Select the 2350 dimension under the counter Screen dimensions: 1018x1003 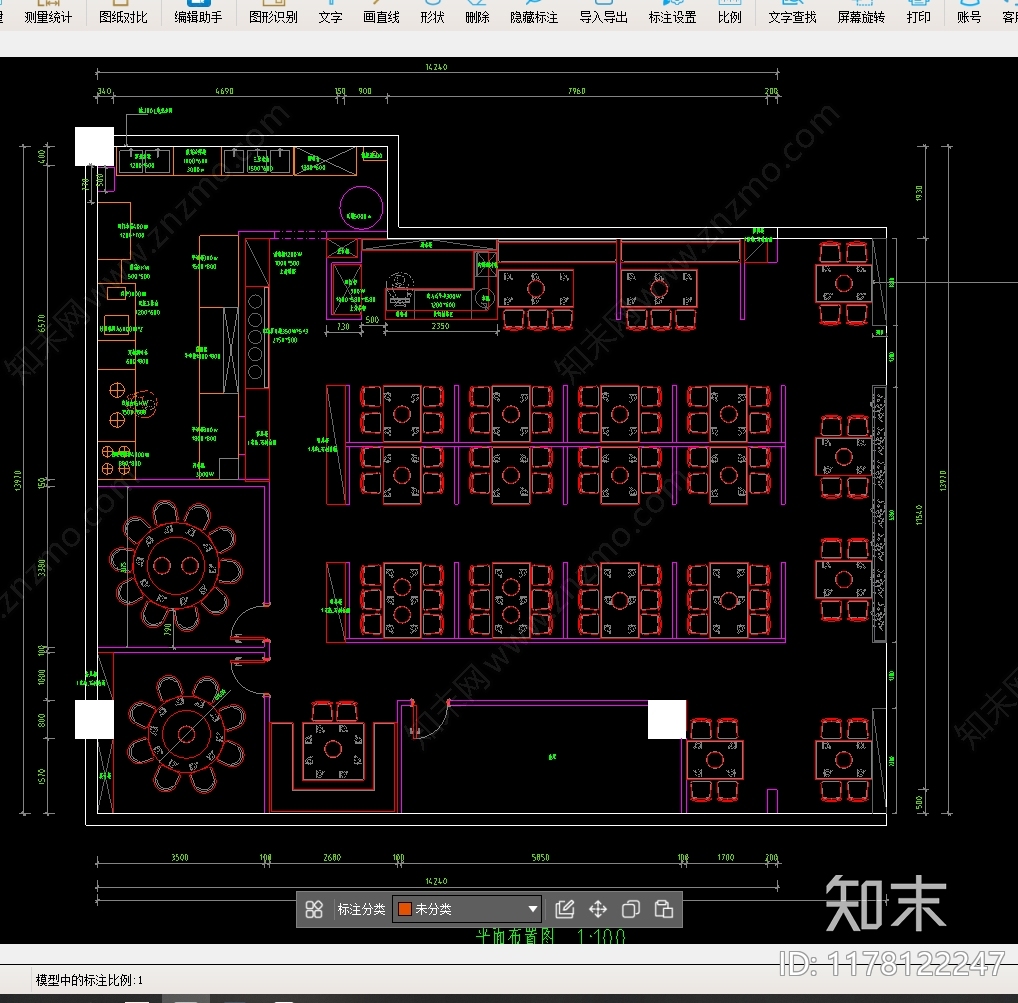pos(440,326)
